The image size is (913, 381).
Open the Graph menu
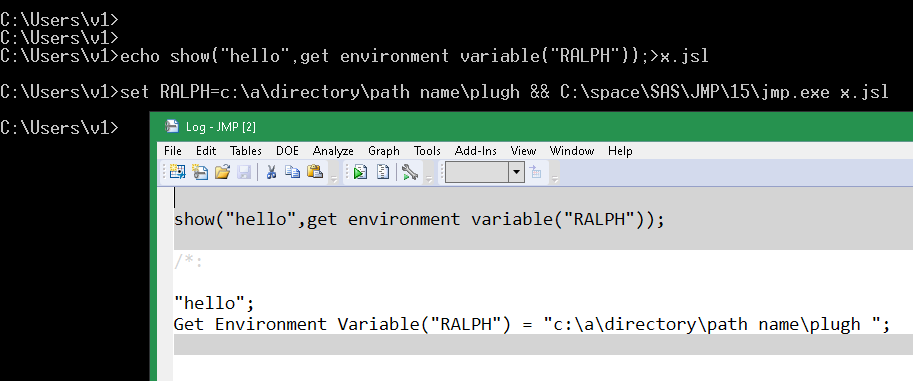pyautogui.click(x=384, y=151)
